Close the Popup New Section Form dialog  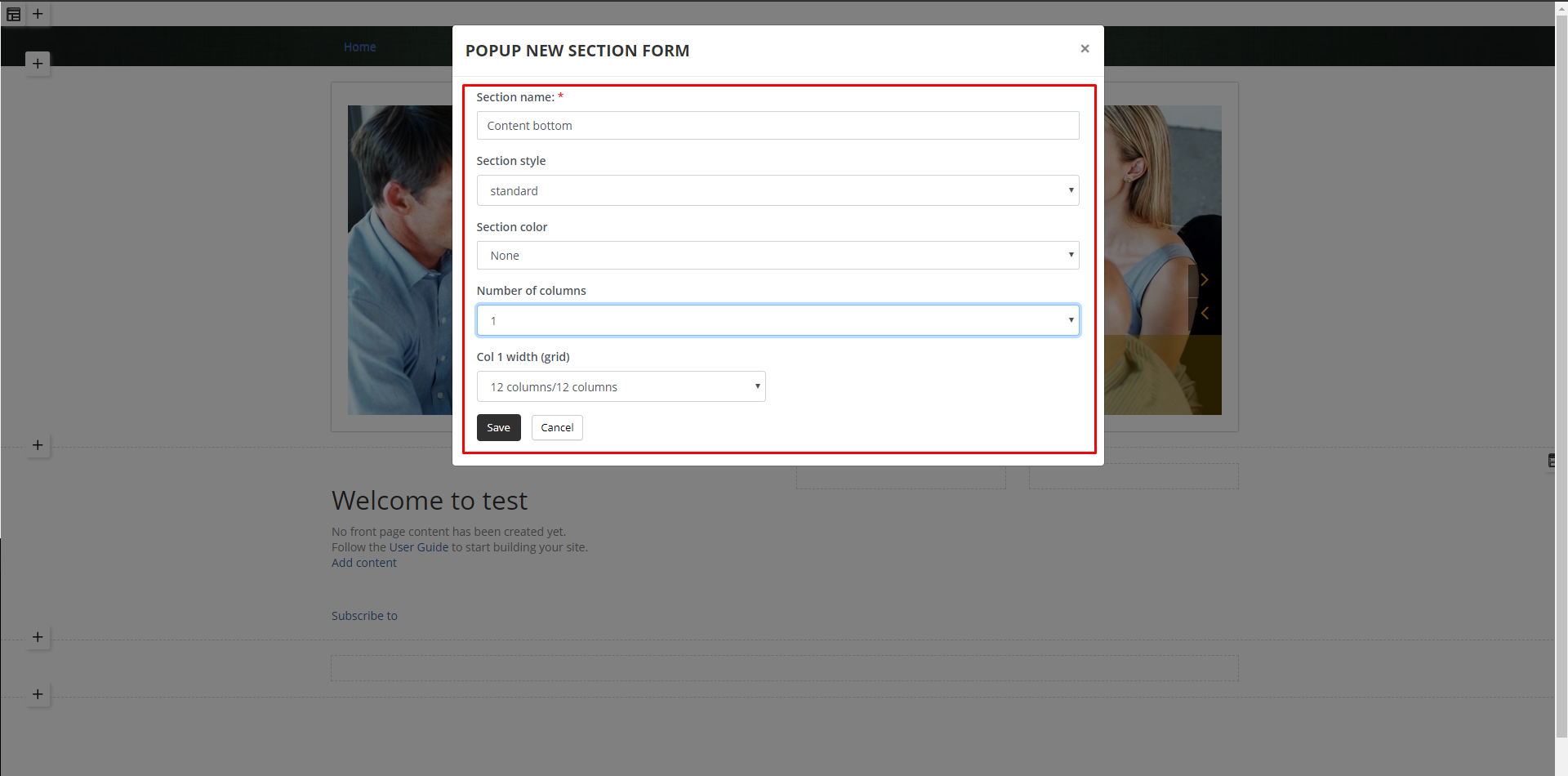click(x=1085, y=49)
